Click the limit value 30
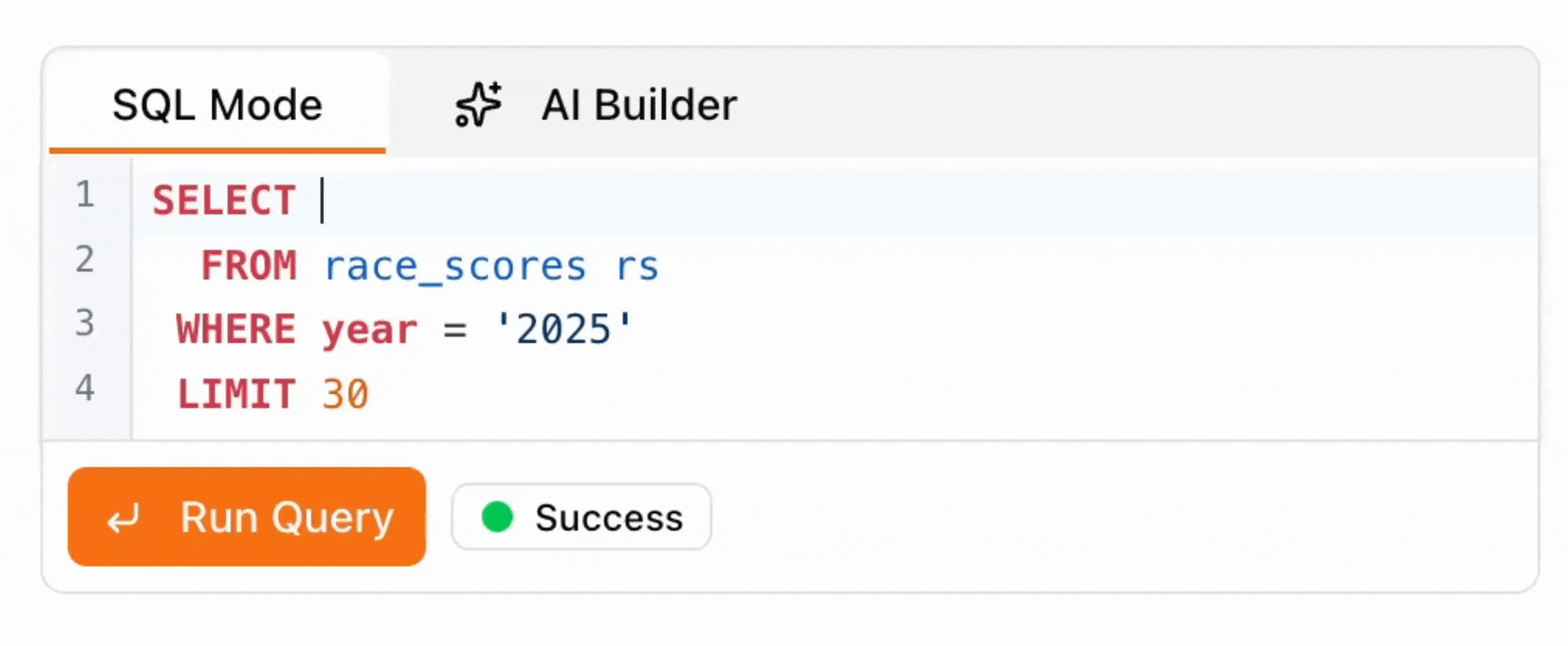This screenshot has height=646, width=1568. pos(345,394)
